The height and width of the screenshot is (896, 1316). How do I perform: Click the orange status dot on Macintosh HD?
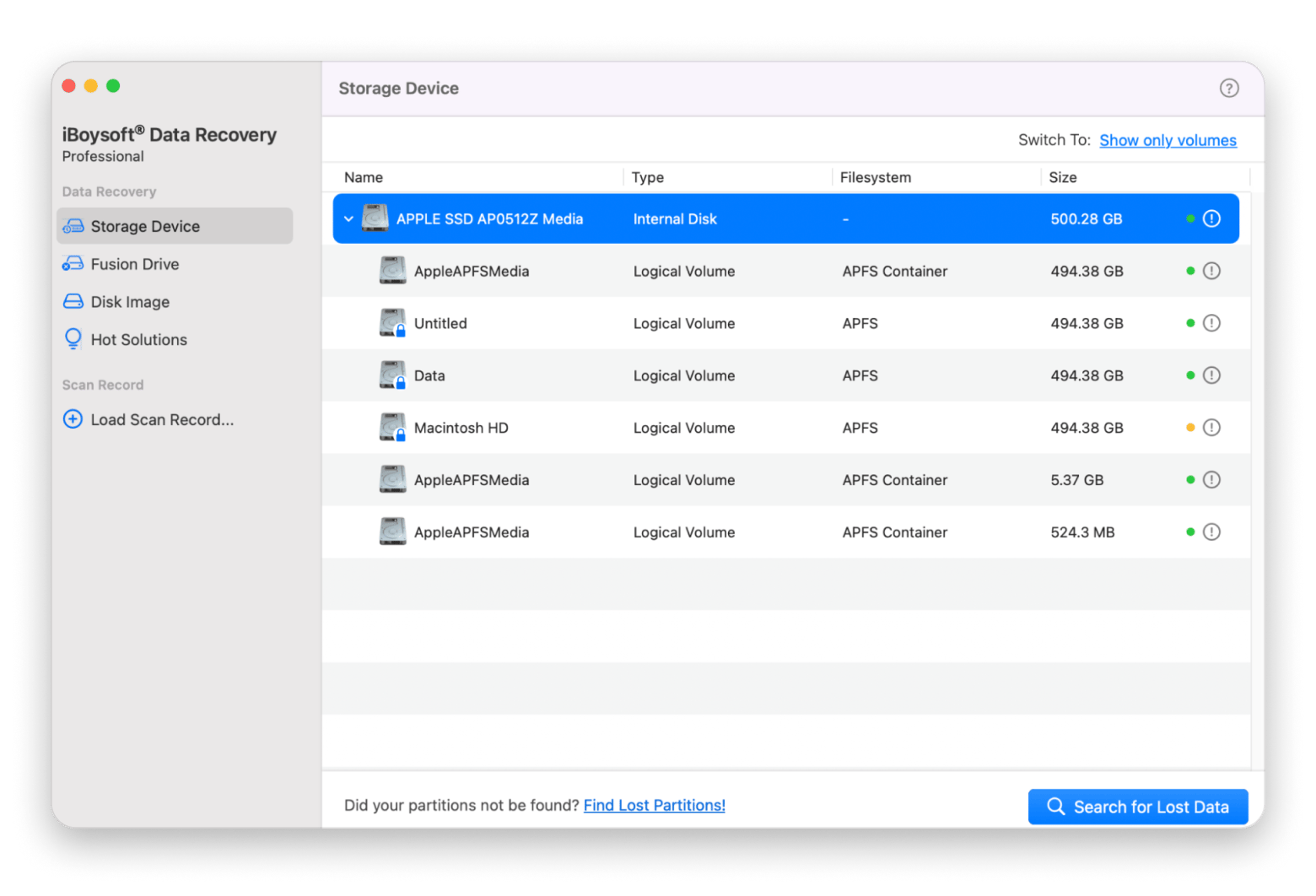[1190, 428]
